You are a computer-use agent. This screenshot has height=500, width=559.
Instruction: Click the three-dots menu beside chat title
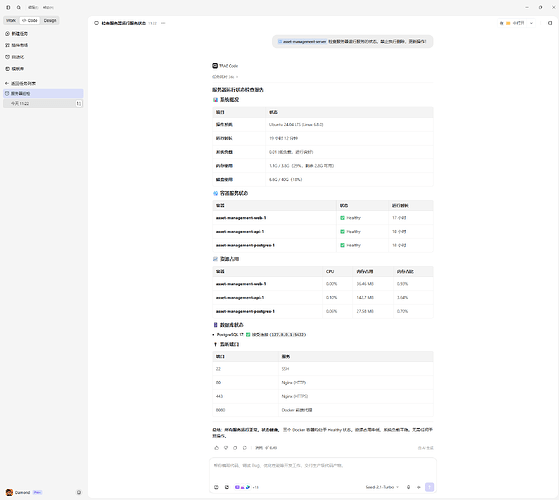tap(163, 23)
